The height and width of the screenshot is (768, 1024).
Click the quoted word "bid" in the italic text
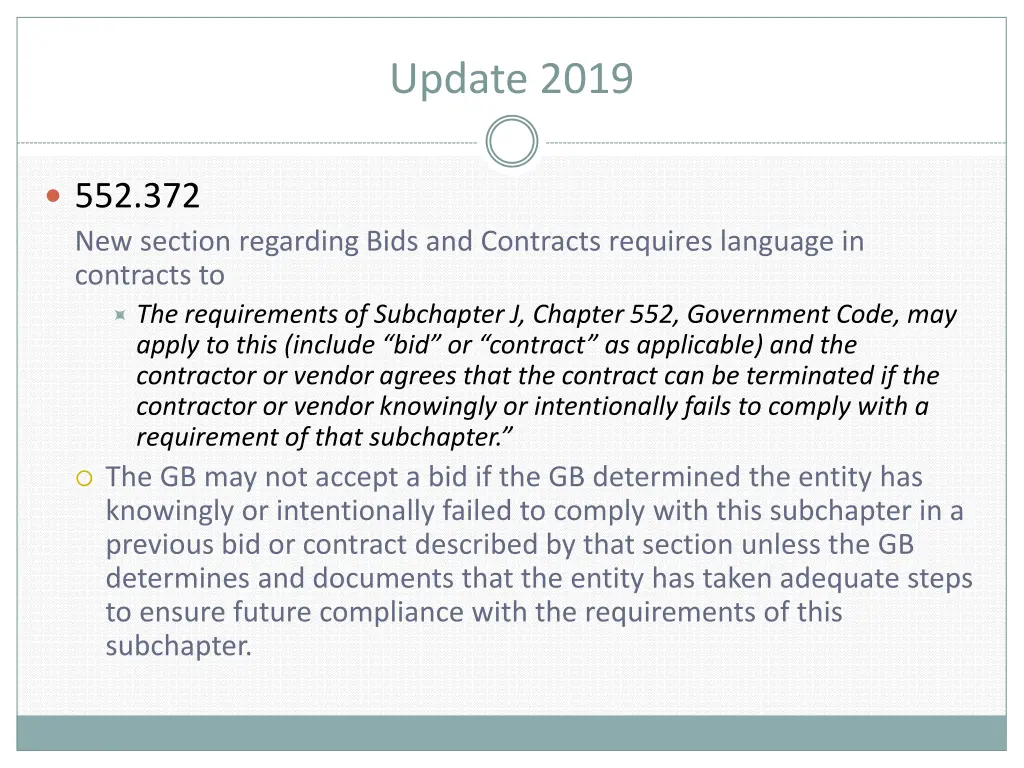click(x=412, y=345)
